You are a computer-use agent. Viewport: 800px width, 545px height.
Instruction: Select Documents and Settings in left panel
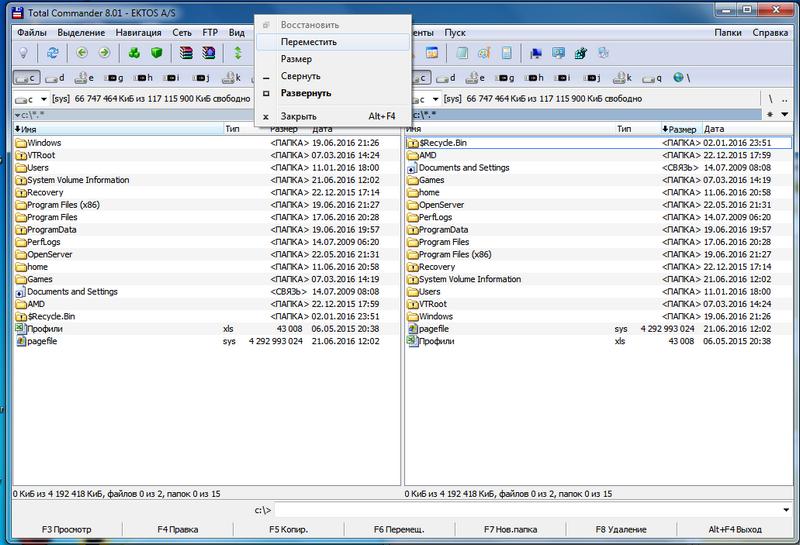[206, 291]
